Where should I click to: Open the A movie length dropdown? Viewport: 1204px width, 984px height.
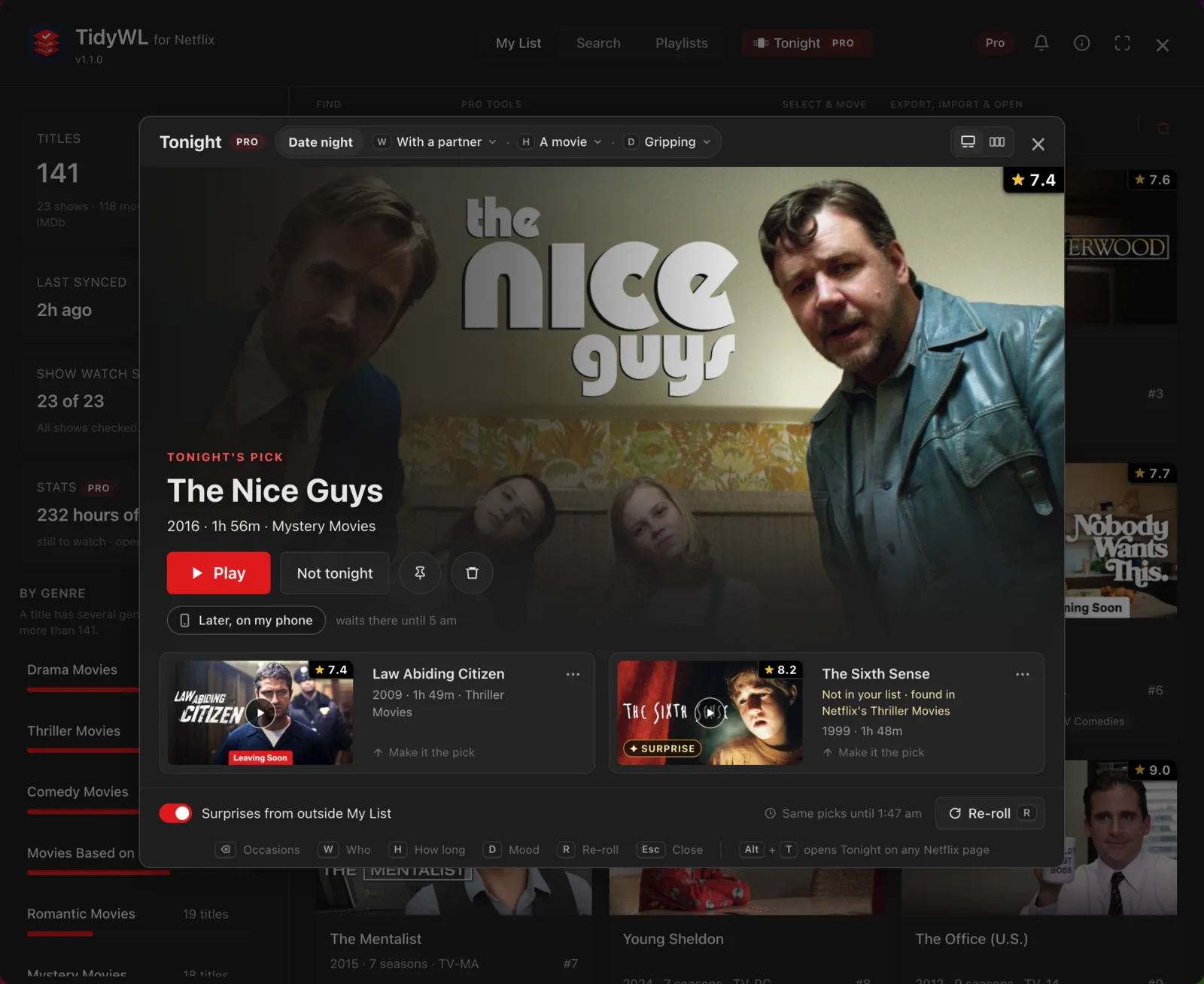point(561,141)
